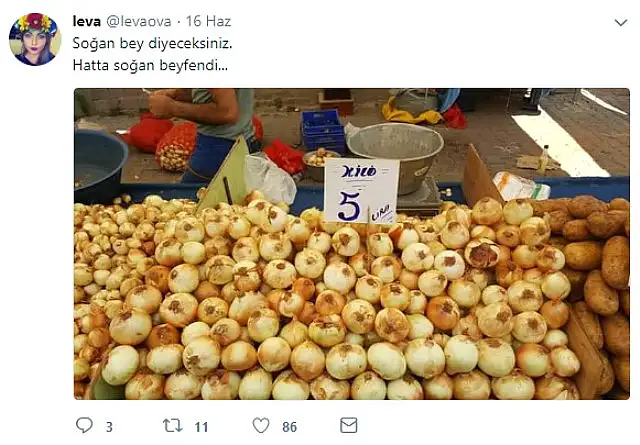Click the 5 Lira price sign in photo
This screenshot has height=445, width=640.
tap(362, 191)
